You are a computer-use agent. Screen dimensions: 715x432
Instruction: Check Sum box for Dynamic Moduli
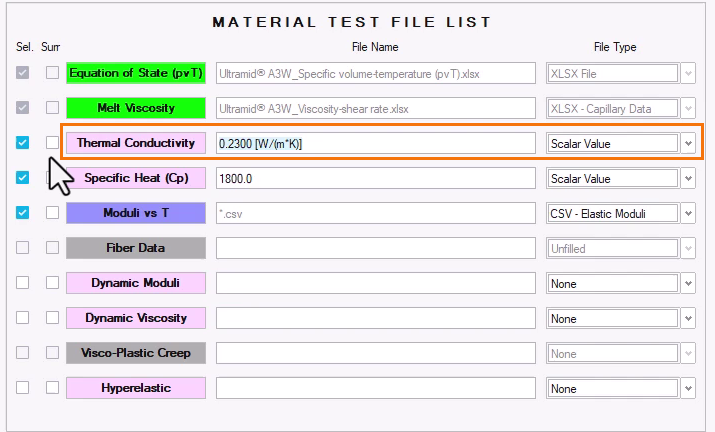pos(52,283)
